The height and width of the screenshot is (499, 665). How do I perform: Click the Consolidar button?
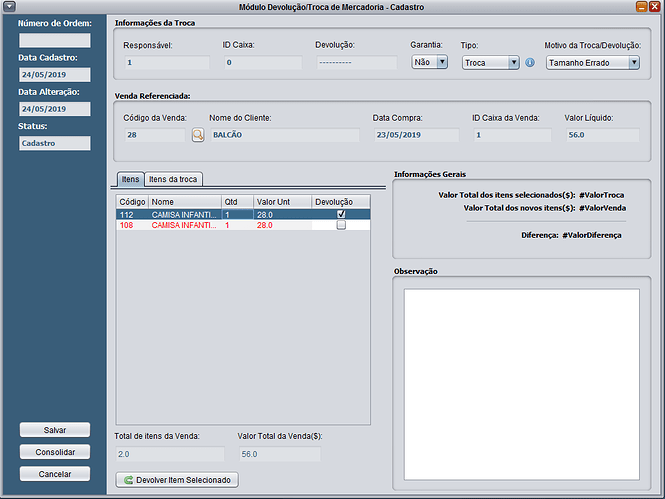[55, 452]
